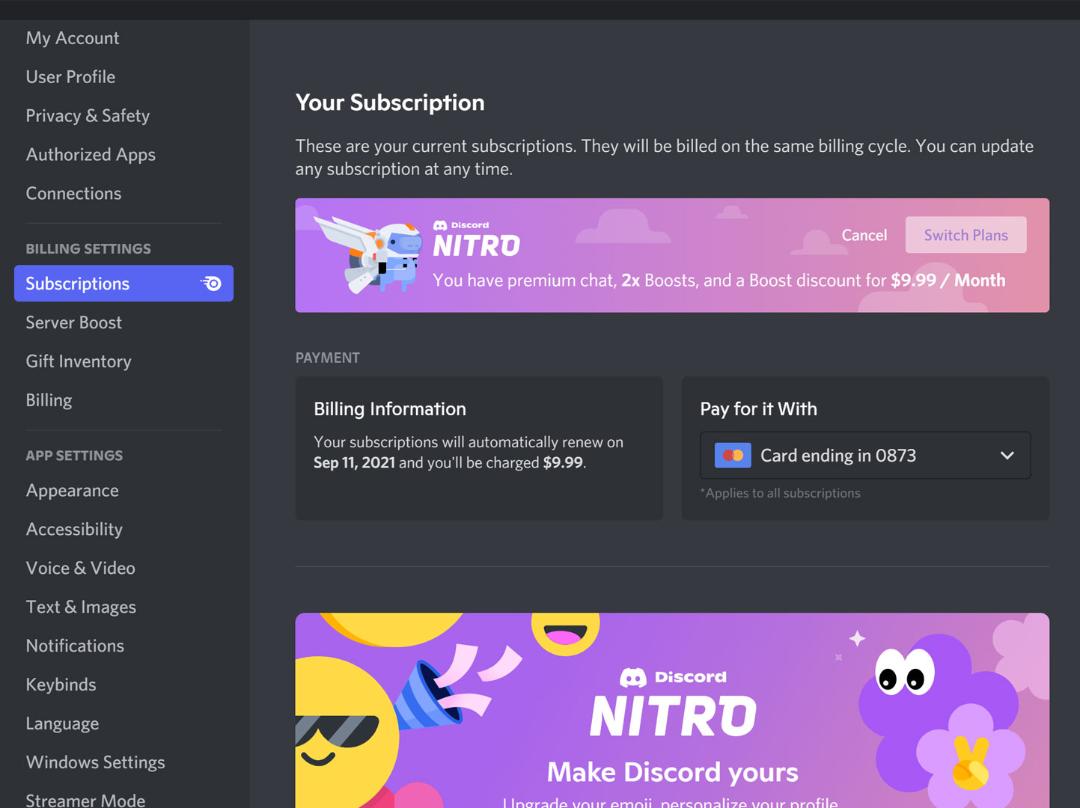The height and width of the screenshot is (808, 1080).
Task: Click the Mastercard icon in payment field
Action: tap(733, 455)
